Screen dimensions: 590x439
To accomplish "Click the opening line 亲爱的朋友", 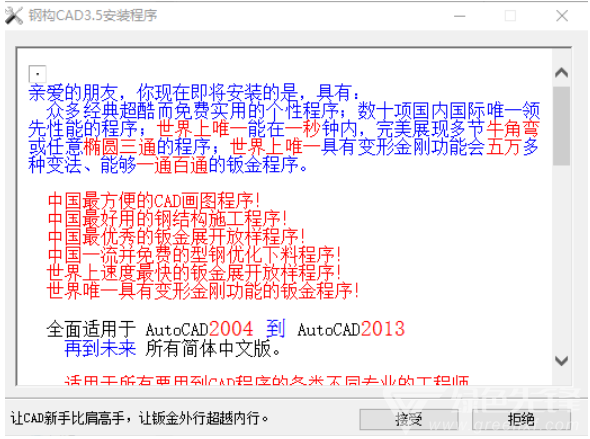I will [73, 93].
